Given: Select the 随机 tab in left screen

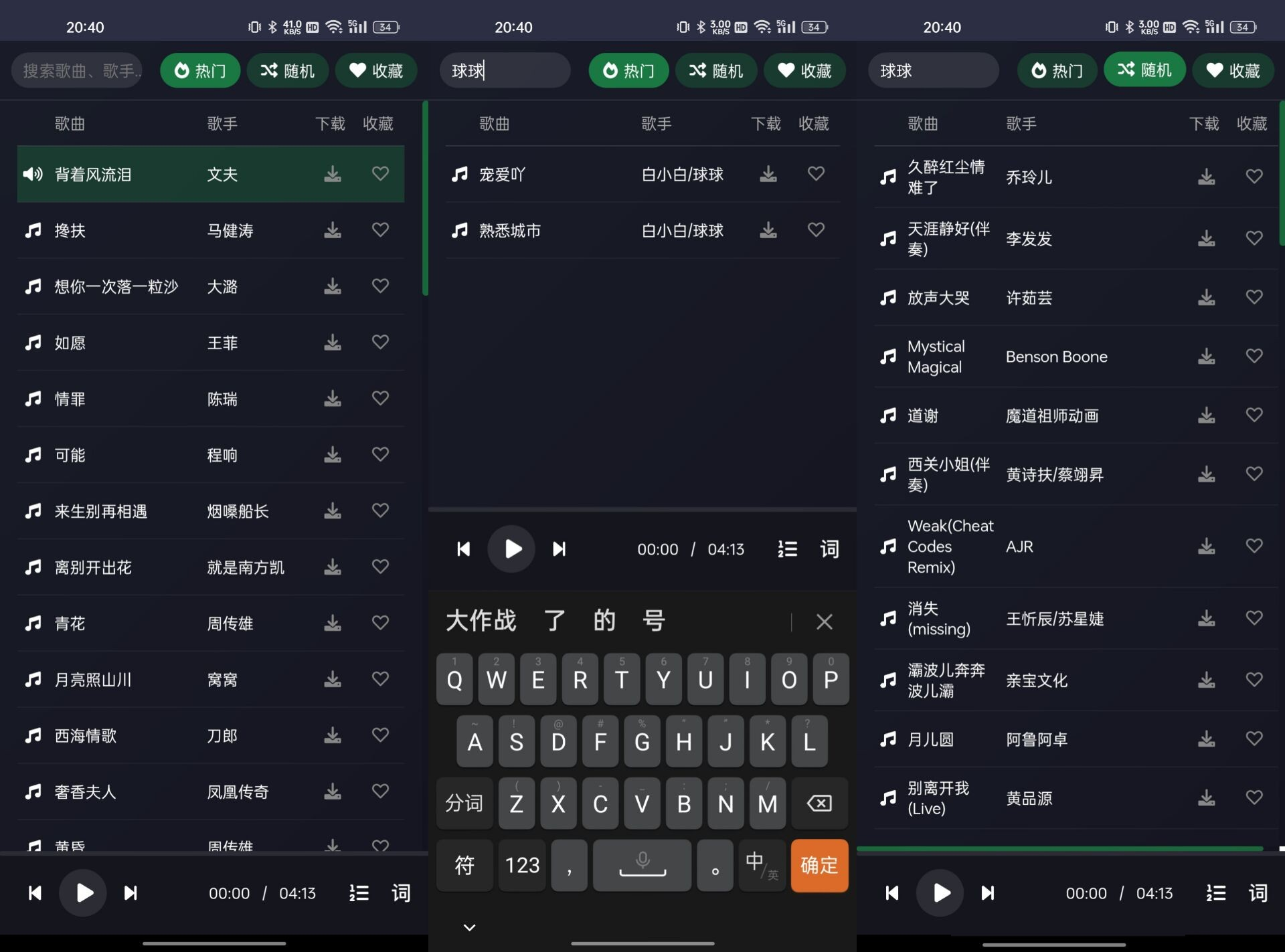Looking at the screenshot, I should coord(288,70).
